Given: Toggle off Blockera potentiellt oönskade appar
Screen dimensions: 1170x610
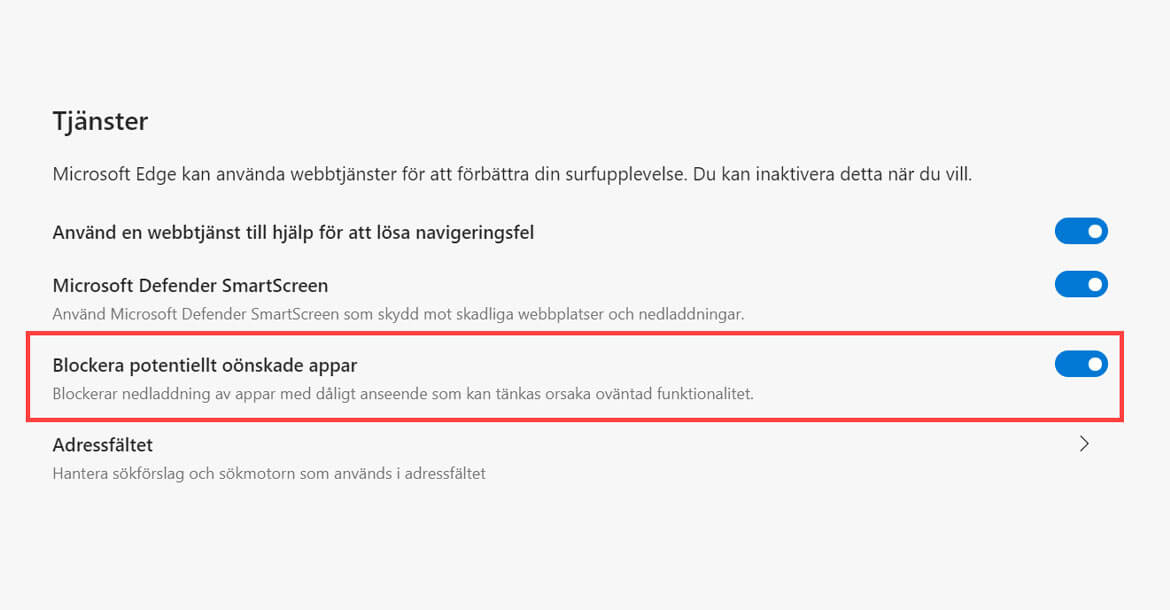Looking at the screenshot, I should tap(1081, 364).
